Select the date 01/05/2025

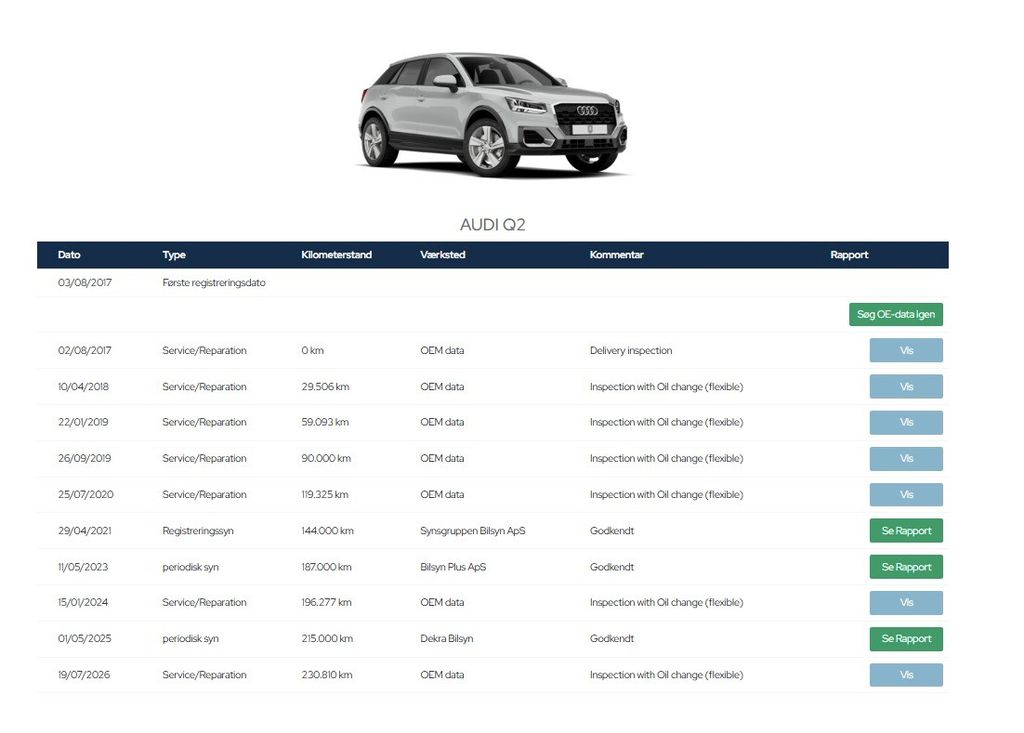pyautogui.click(x=84, y=639)
